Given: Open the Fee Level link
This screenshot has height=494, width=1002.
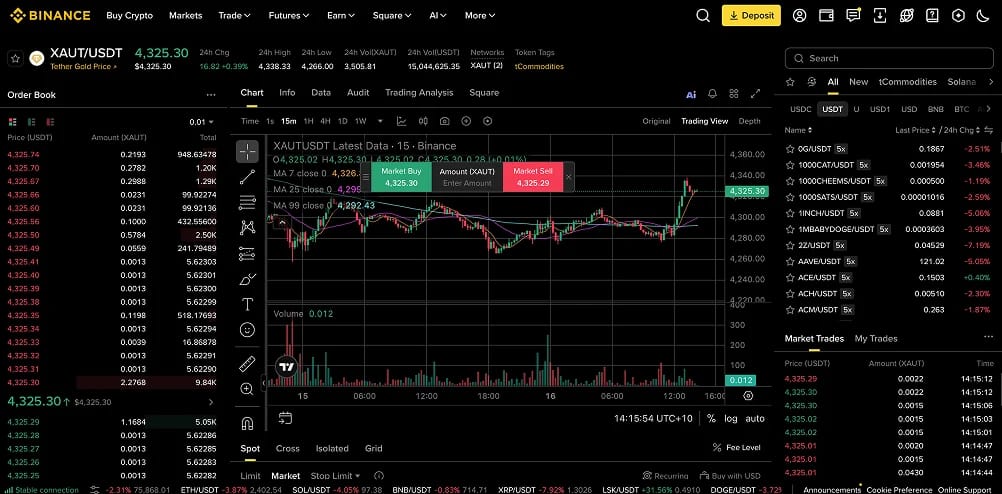Looking at the screenshot, I should click(x=736, y=448).
